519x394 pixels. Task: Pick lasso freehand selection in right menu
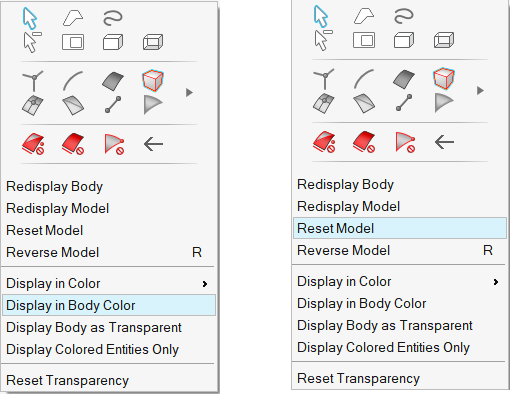click(x=404, y=16)
